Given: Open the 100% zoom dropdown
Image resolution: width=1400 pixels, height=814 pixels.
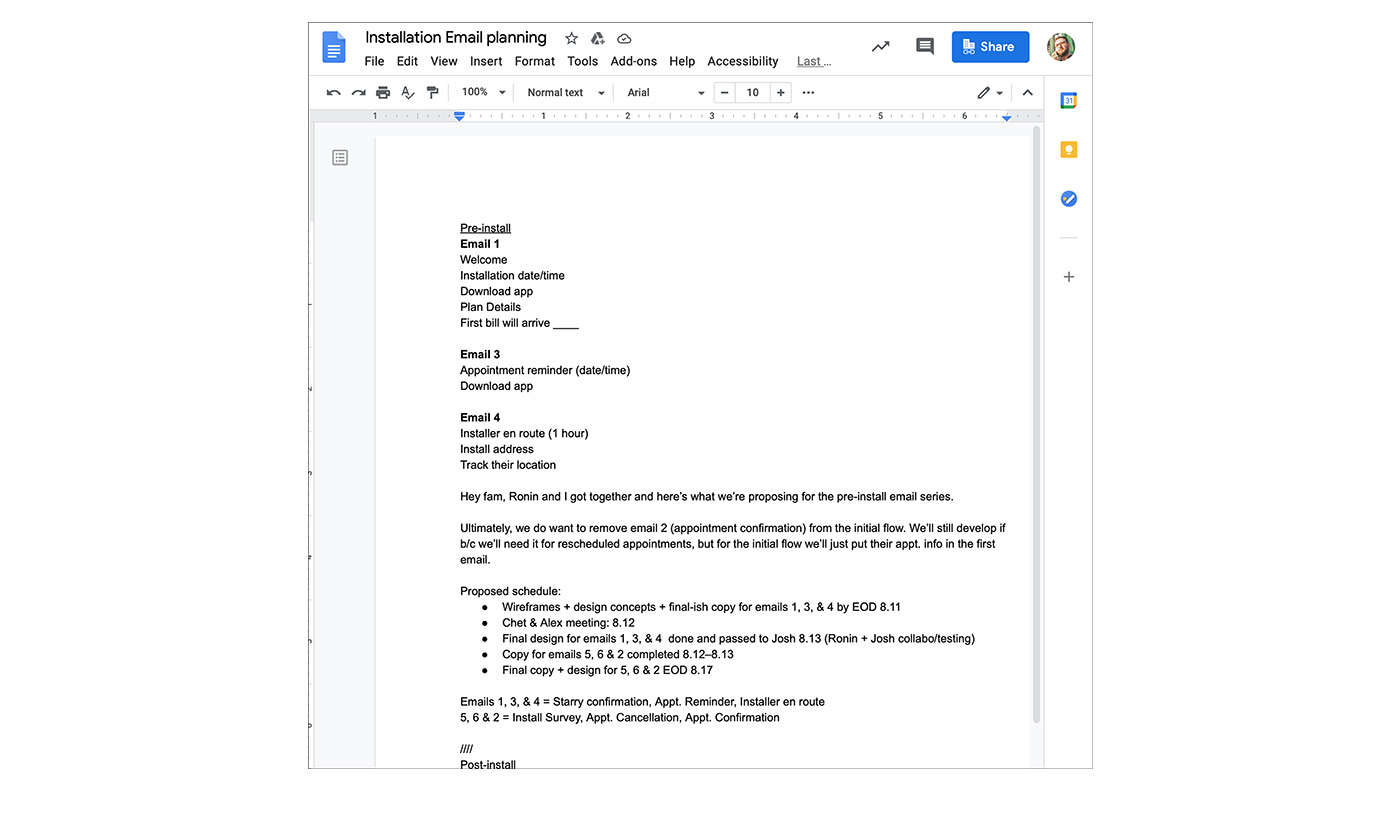Looking at the screenshot, I should tap(484, 92).
